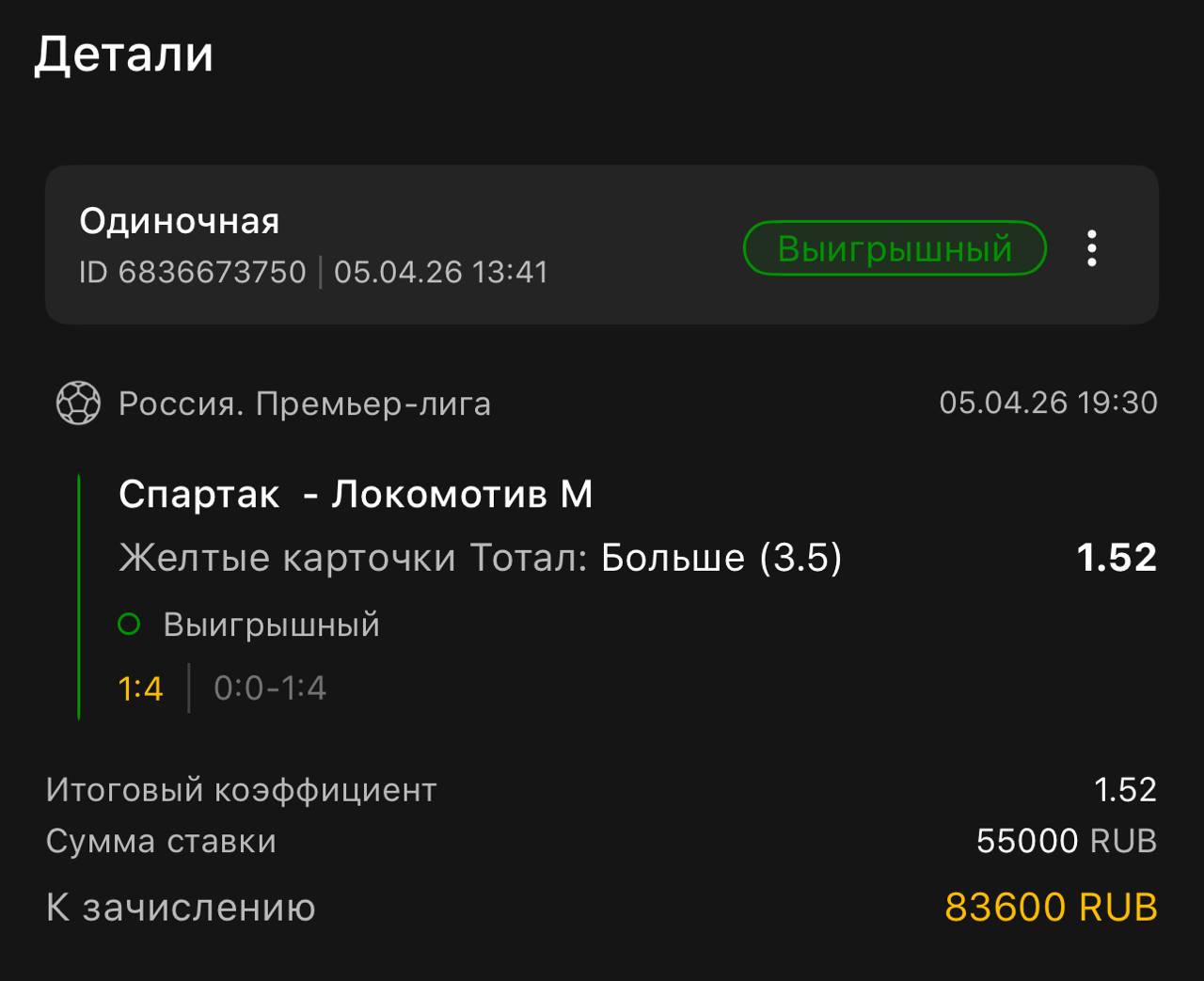Click the Детали page heading

pos(124,55)
